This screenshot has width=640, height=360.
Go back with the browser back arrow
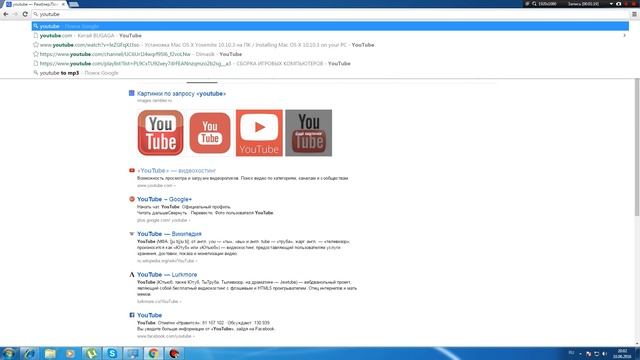[x=6, y=14]
